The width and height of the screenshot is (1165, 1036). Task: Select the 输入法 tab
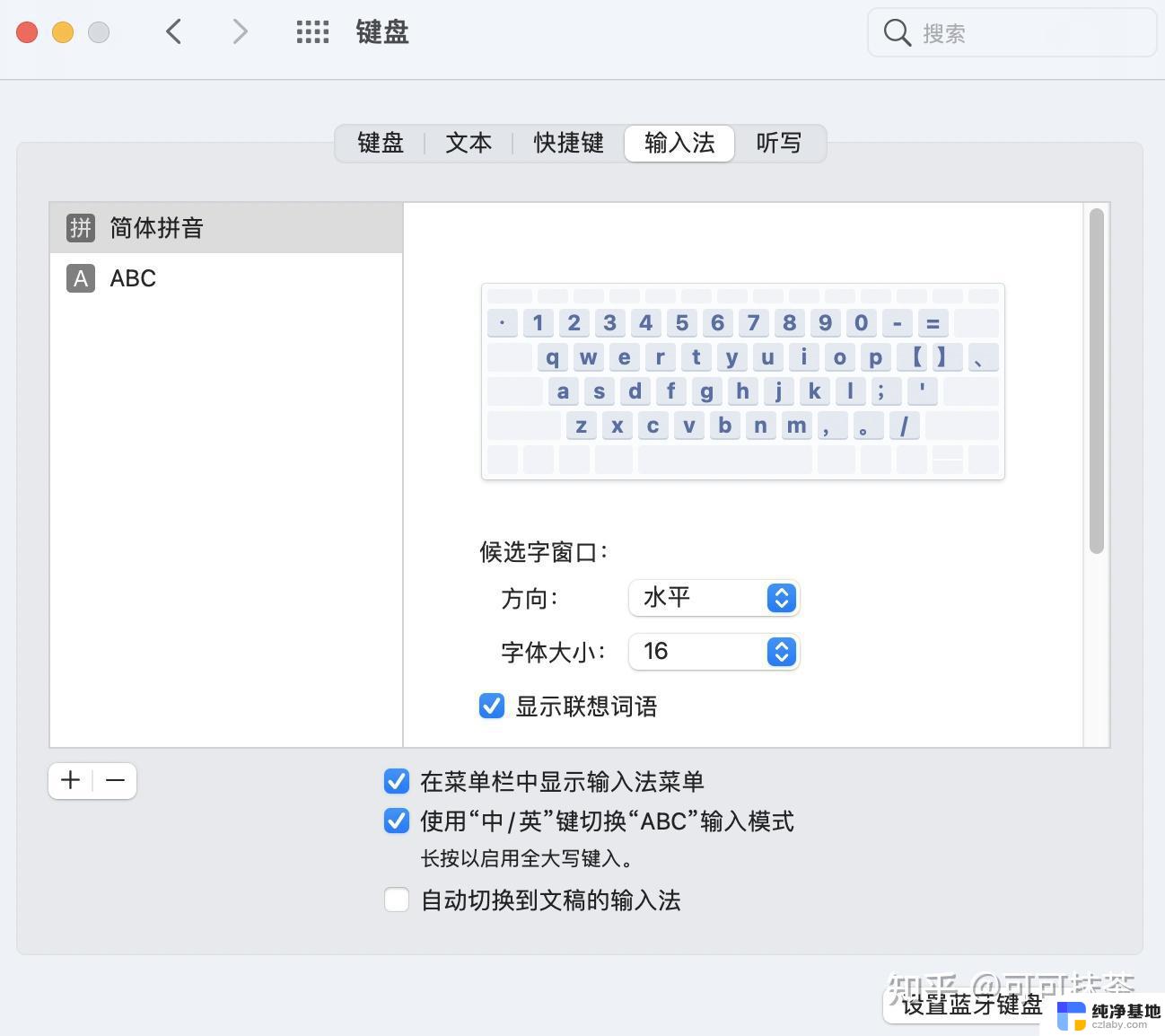[x=679, y=143]
